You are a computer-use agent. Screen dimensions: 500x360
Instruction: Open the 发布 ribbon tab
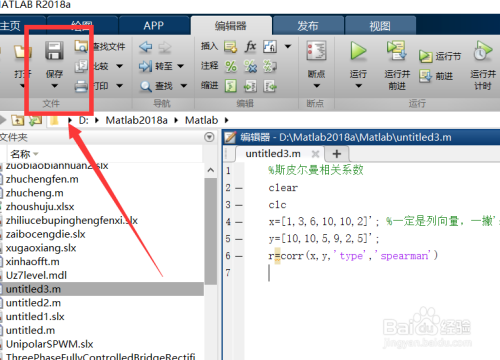307,26
